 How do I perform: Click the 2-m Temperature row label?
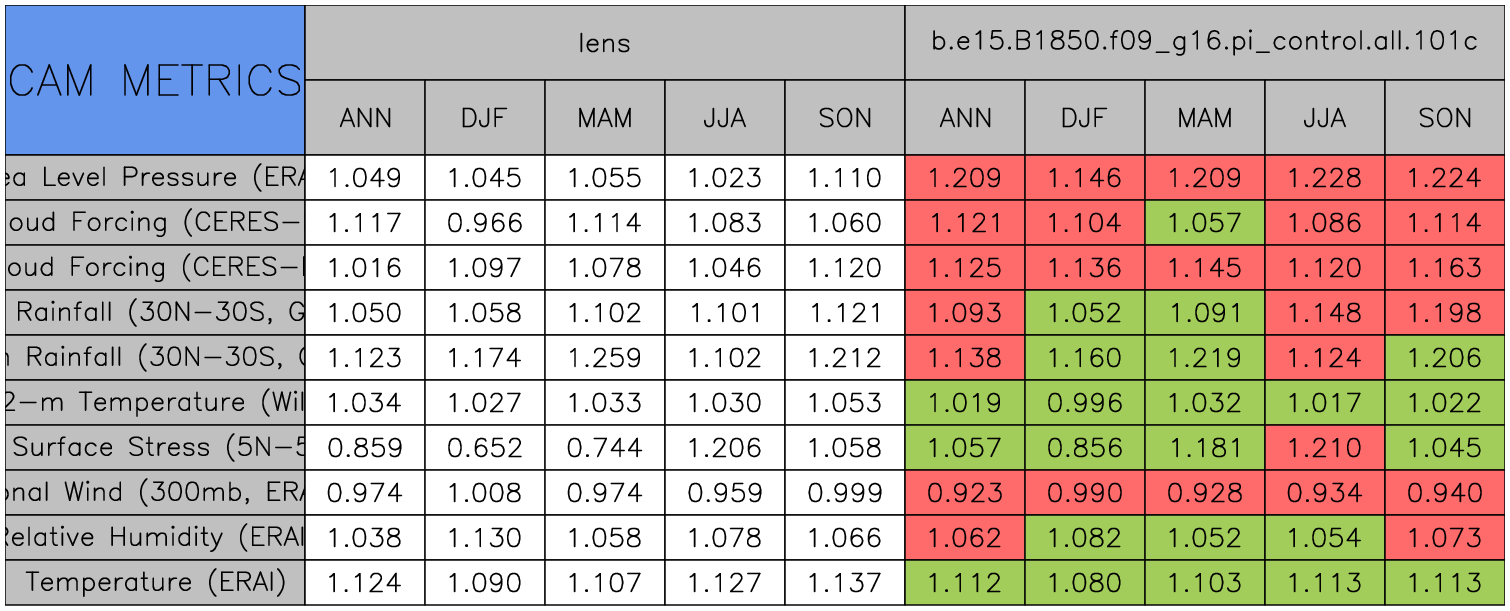(155, 402)
